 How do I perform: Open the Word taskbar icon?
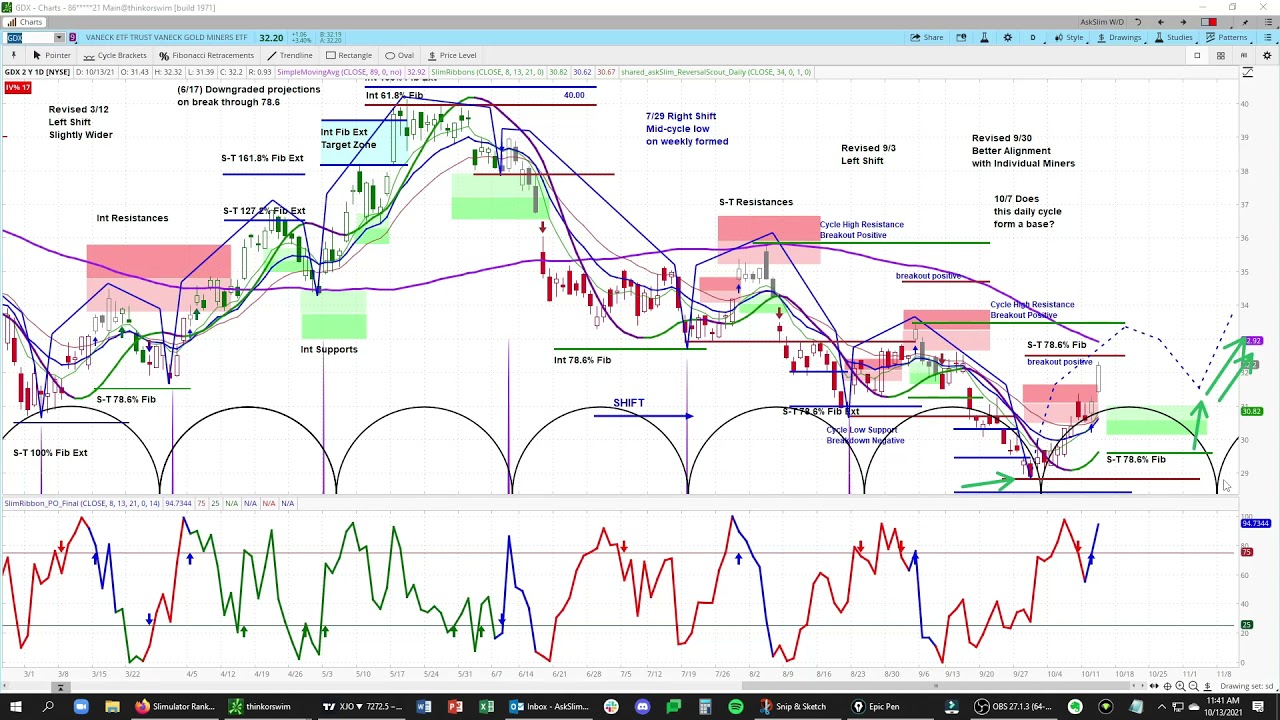tap(424, 706)
